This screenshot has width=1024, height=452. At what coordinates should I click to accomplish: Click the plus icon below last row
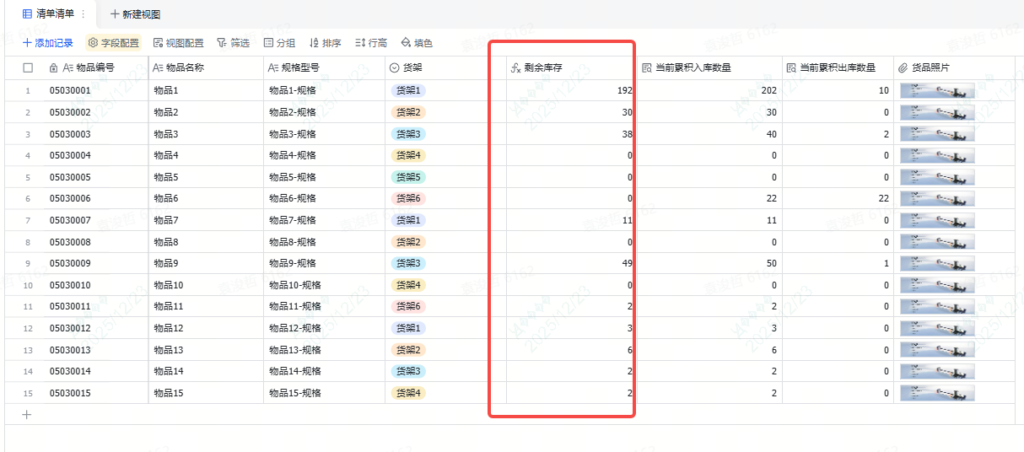tap(27, 414)
